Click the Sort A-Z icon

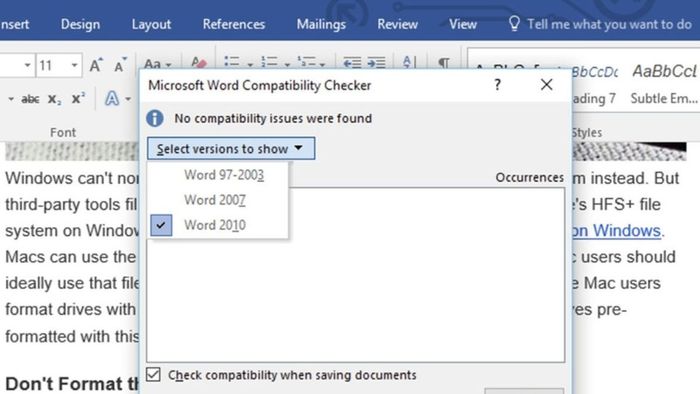tap(409, 62)
